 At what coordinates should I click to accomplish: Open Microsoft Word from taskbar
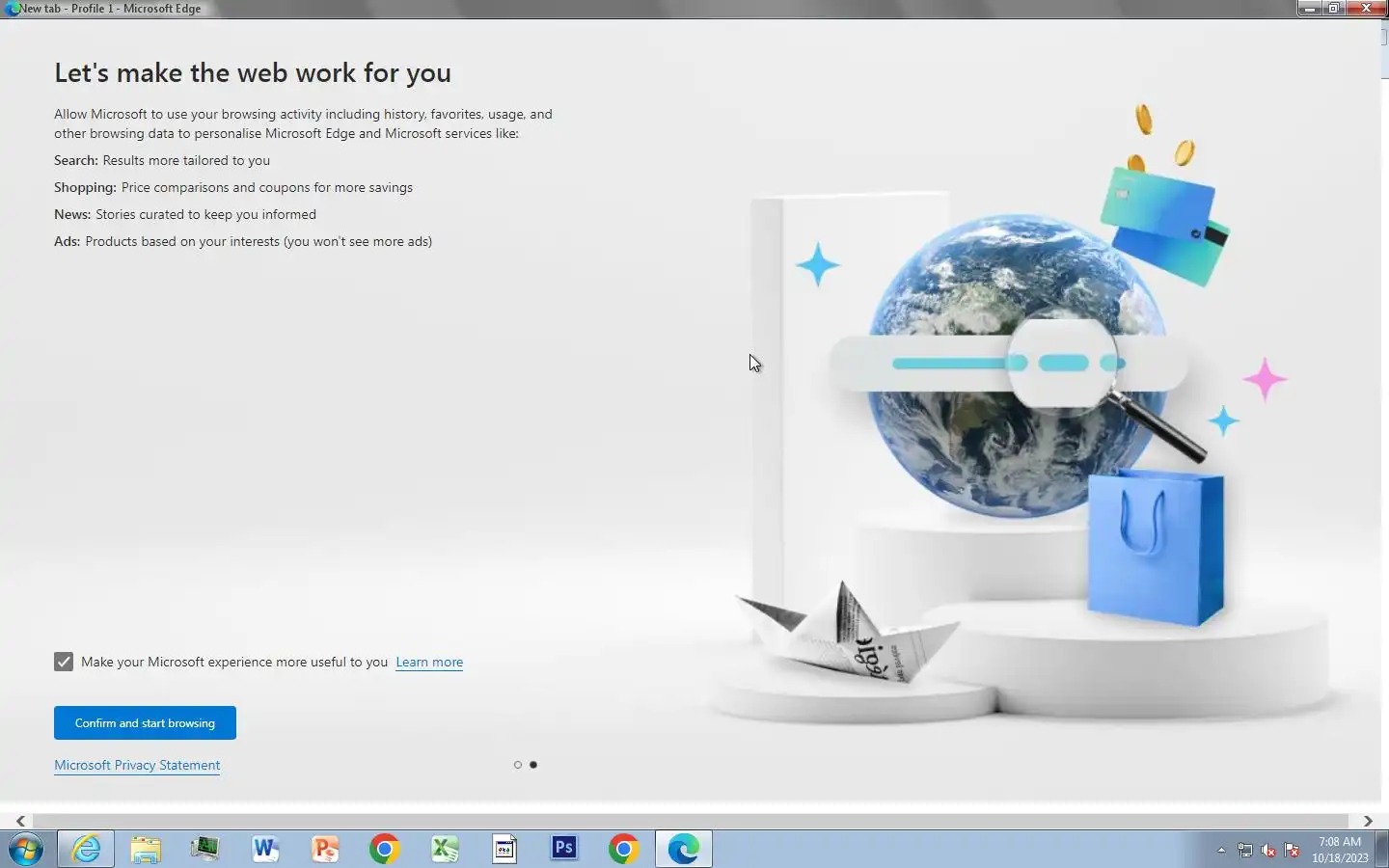pyautogui.click(x=265, y=850)
